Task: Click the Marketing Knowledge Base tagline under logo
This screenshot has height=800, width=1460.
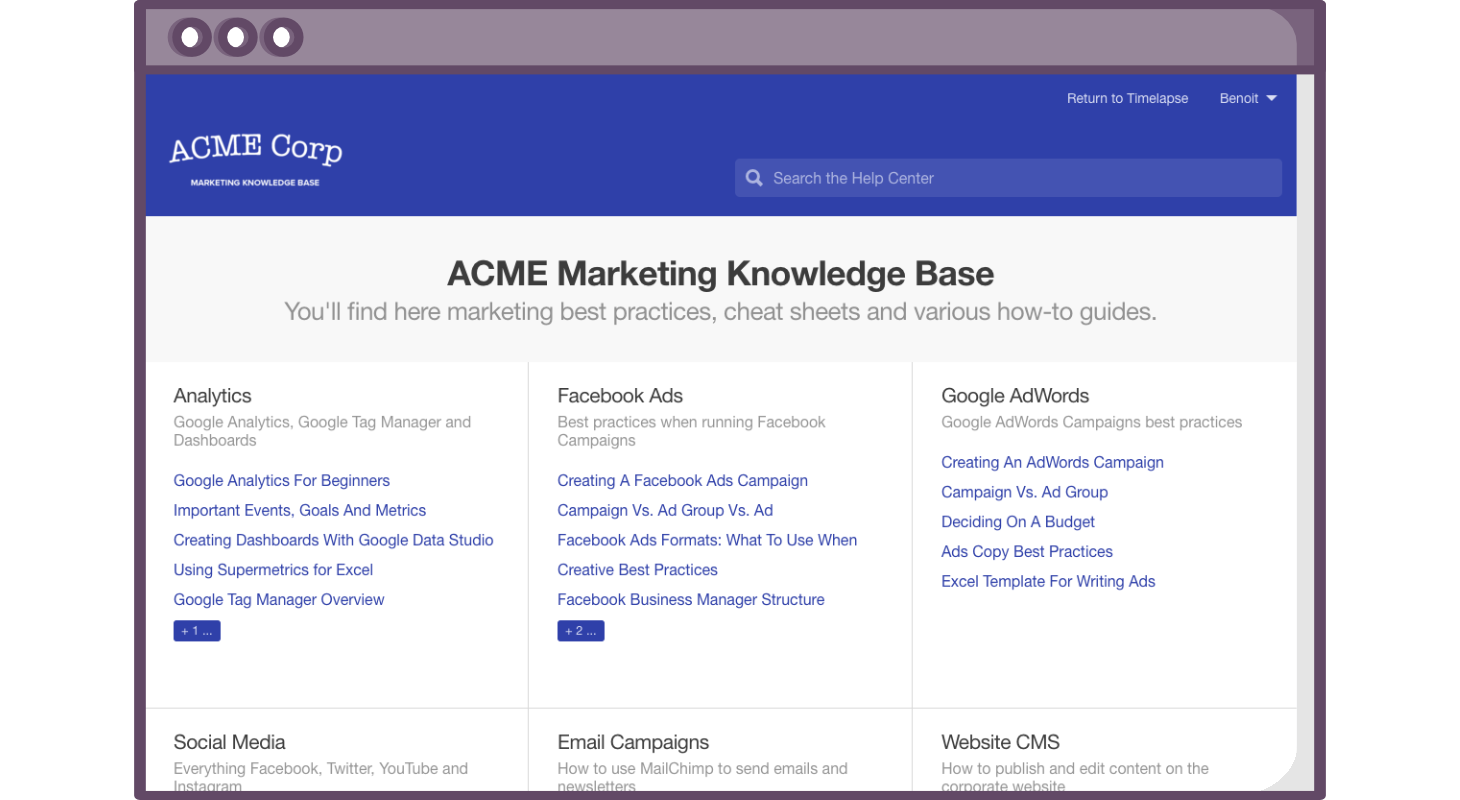Action: point(255,183)
